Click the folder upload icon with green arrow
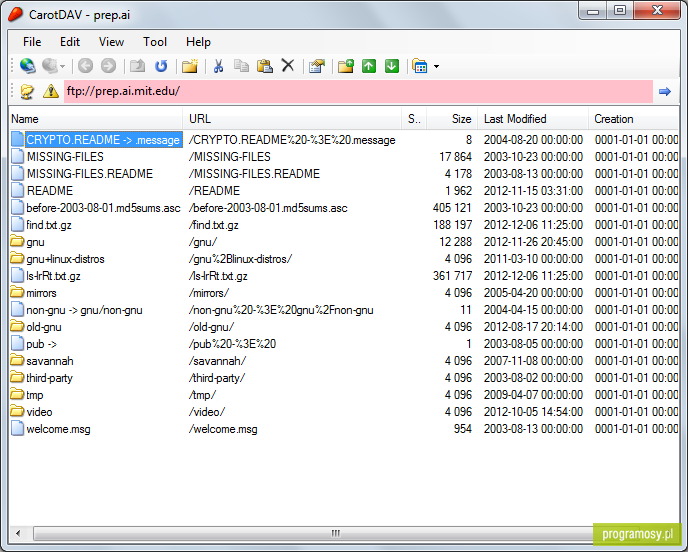Screen dimensions: 688x552 346,66
